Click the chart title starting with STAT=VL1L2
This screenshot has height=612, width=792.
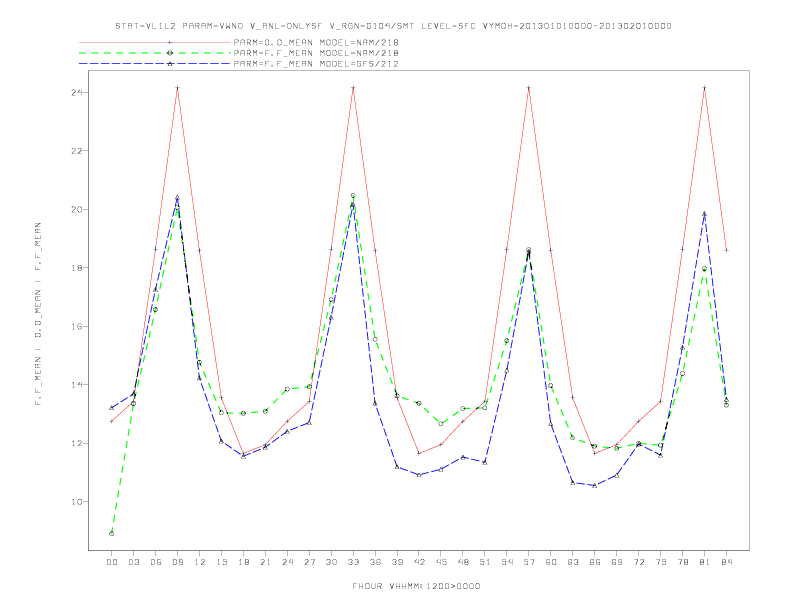click(393, 26)
